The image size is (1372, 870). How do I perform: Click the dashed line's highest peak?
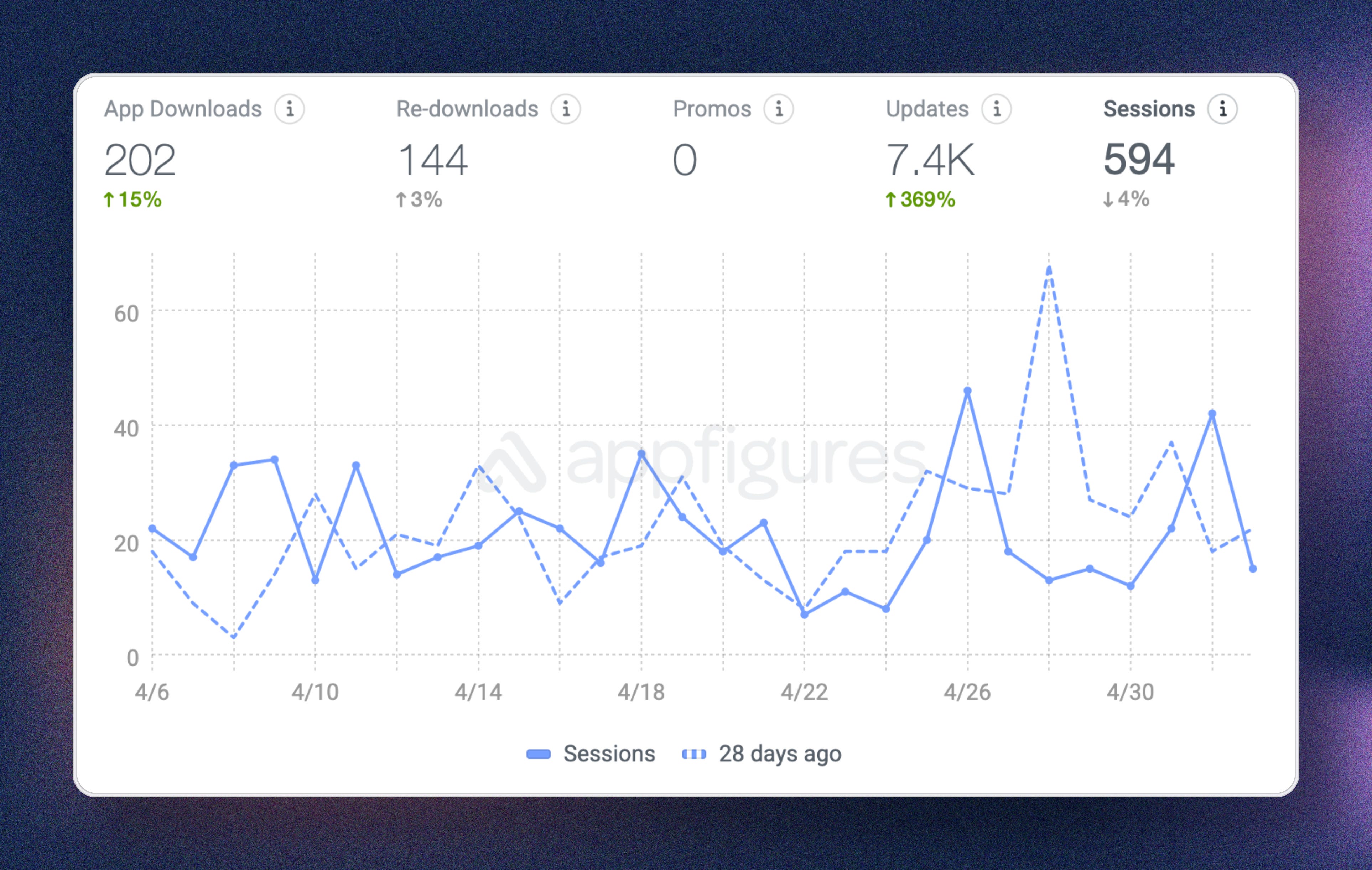coord(1049,268)
